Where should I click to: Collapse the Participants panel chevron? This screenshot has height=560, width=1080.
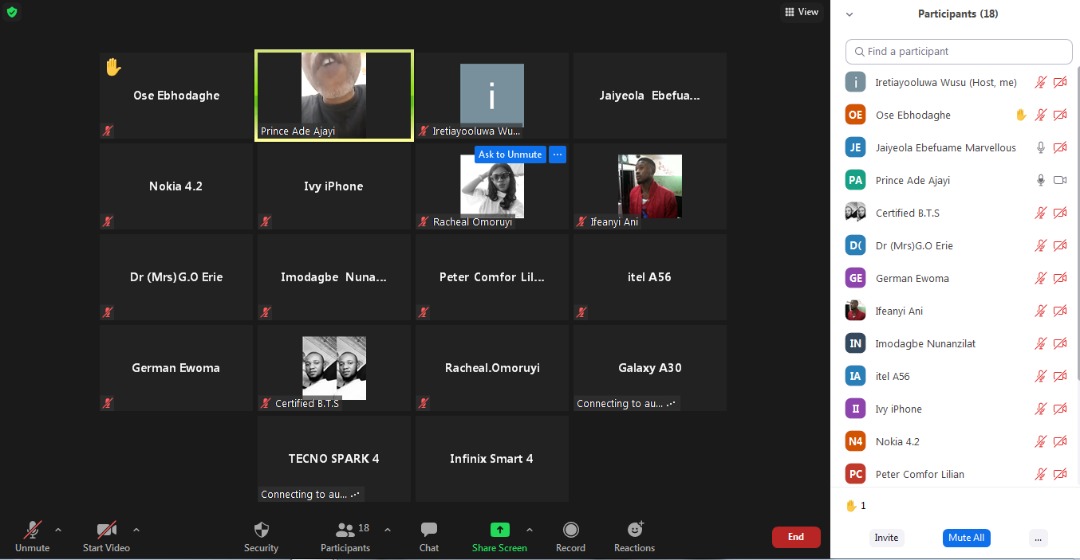tap(849, 14)
